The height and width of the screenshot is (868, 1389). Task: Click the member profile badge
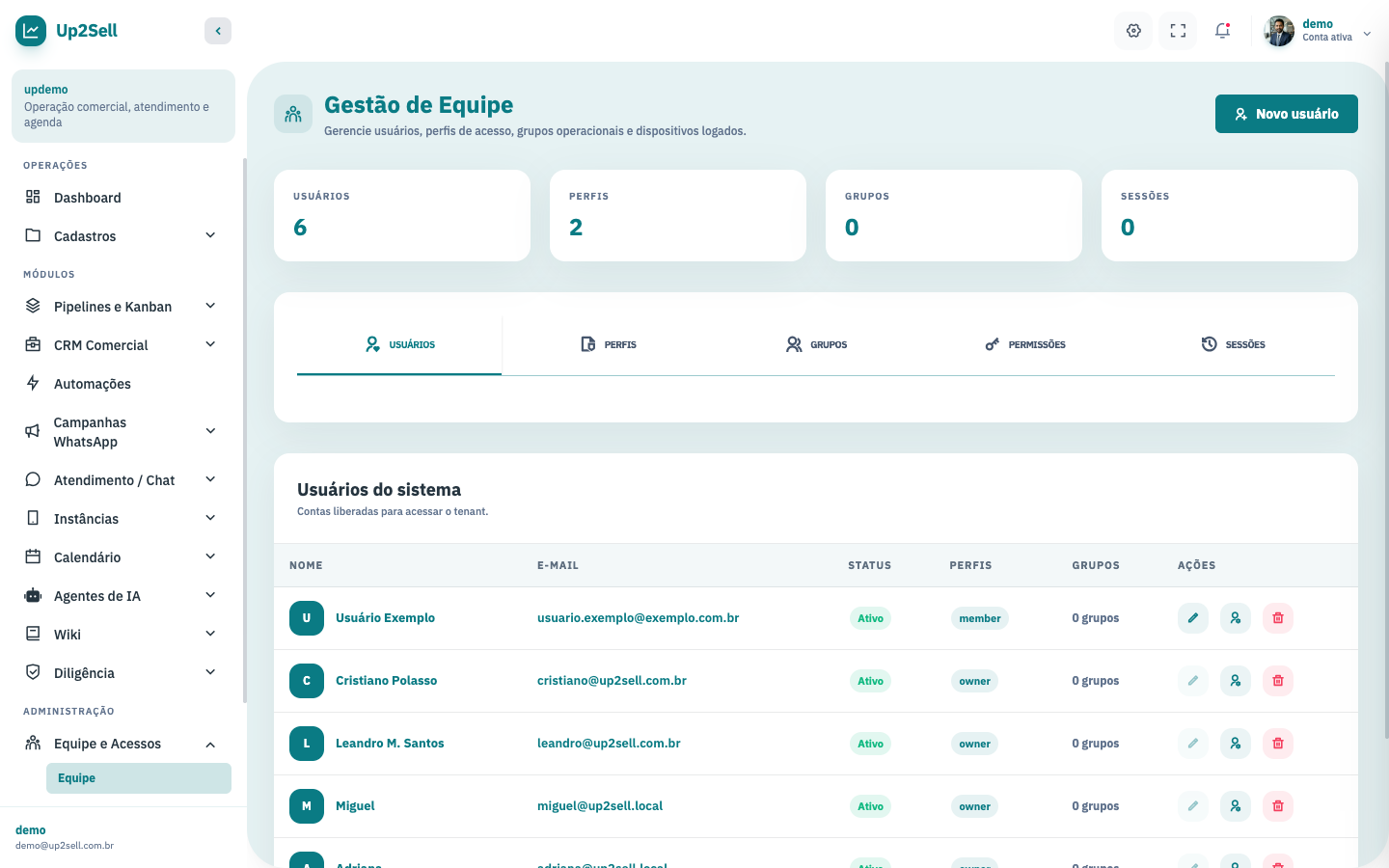pos(980,618)
